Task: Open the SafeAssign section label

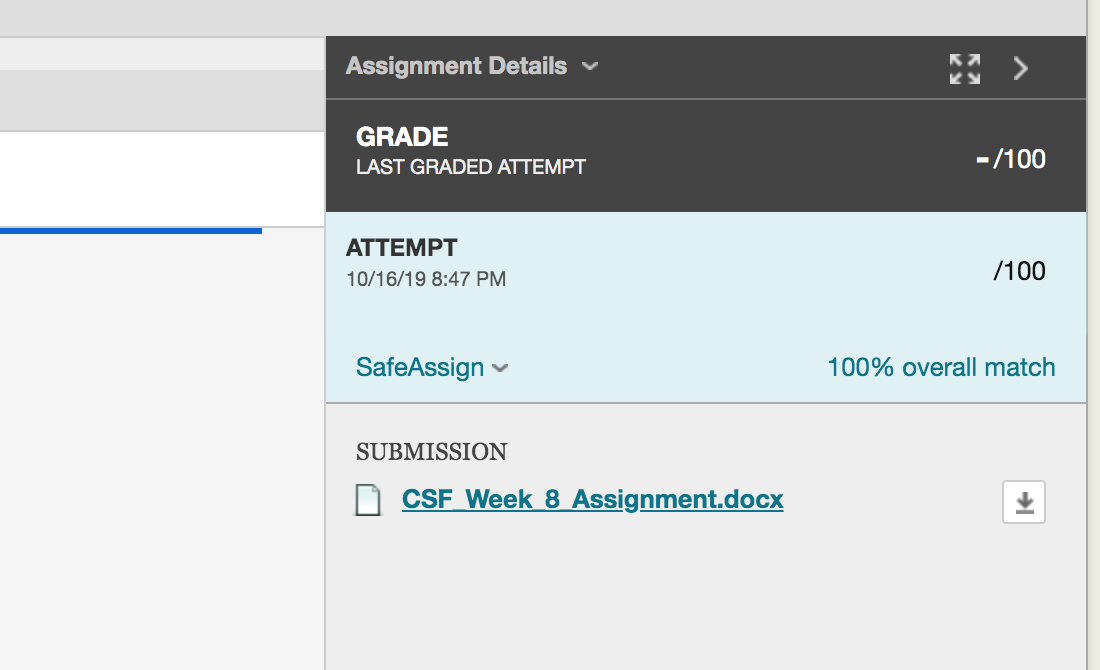Action: tap(420, 367)
